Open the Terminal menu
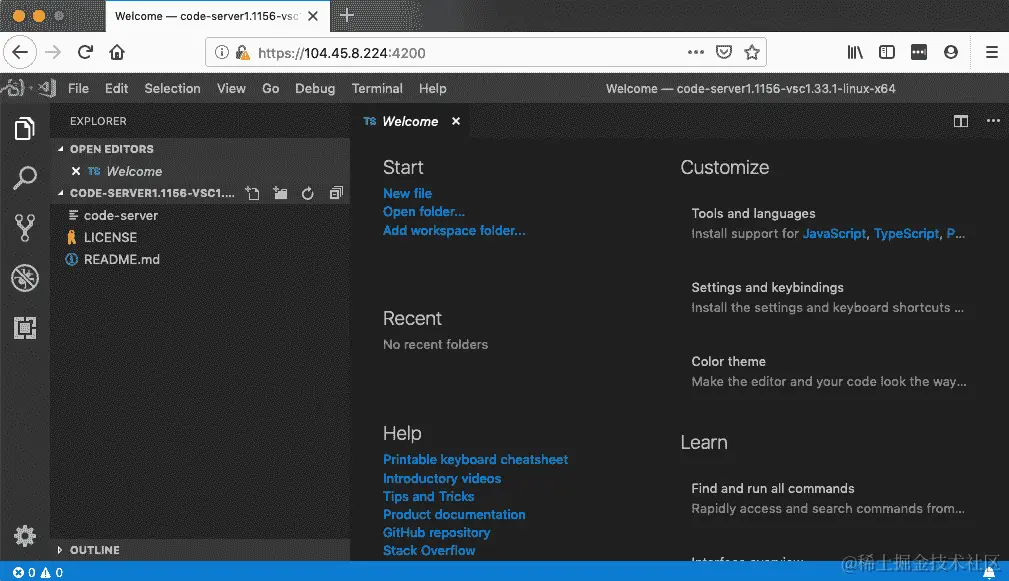This screenshot has width=1009, height=581. 377,88
